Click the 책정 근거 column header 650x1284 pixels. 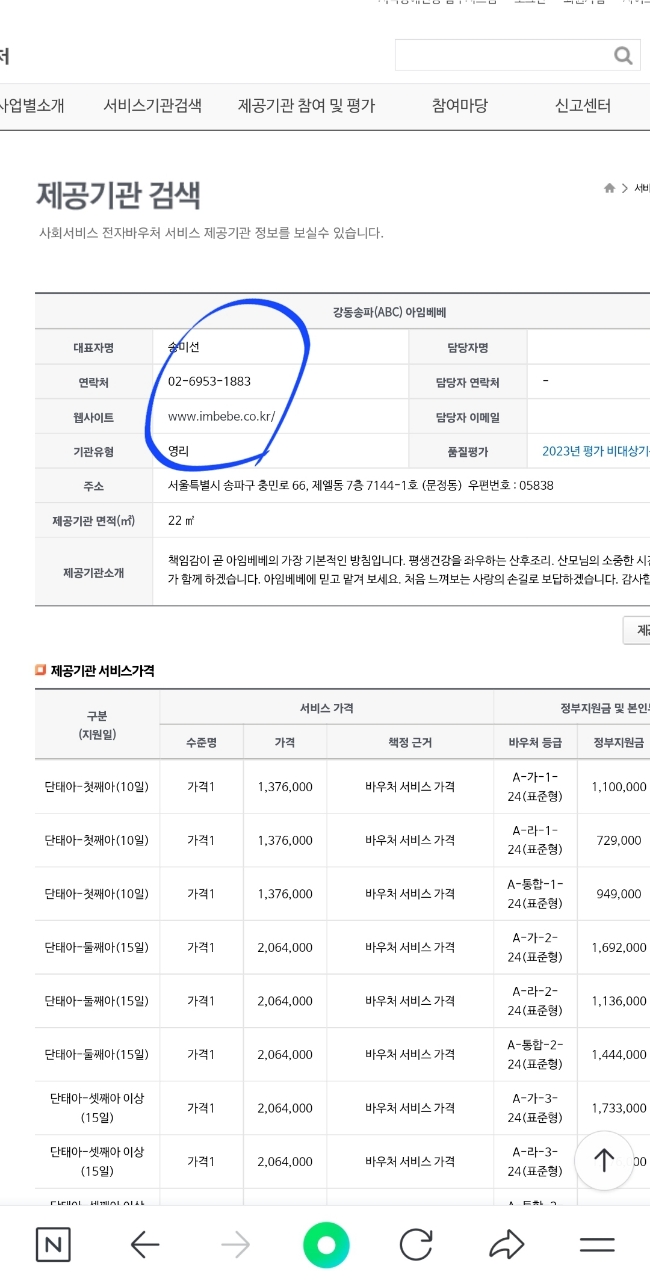[410, 742]
